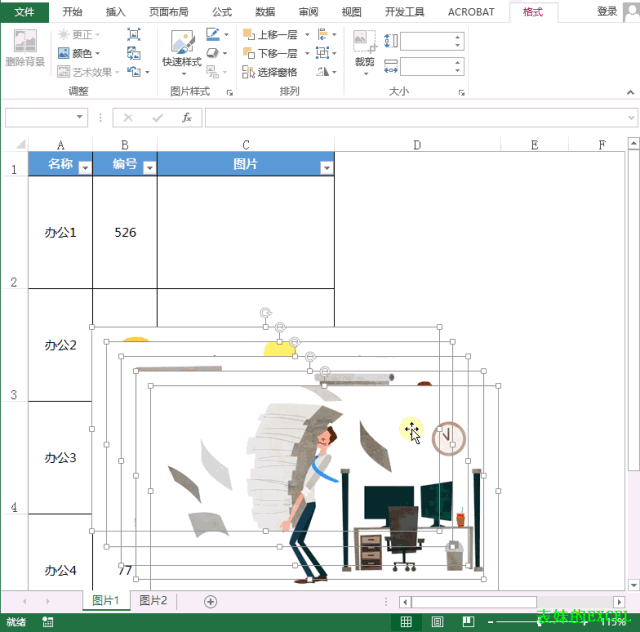Click the shape width input field
Screen dimensions: 640x632
(427, 67)
